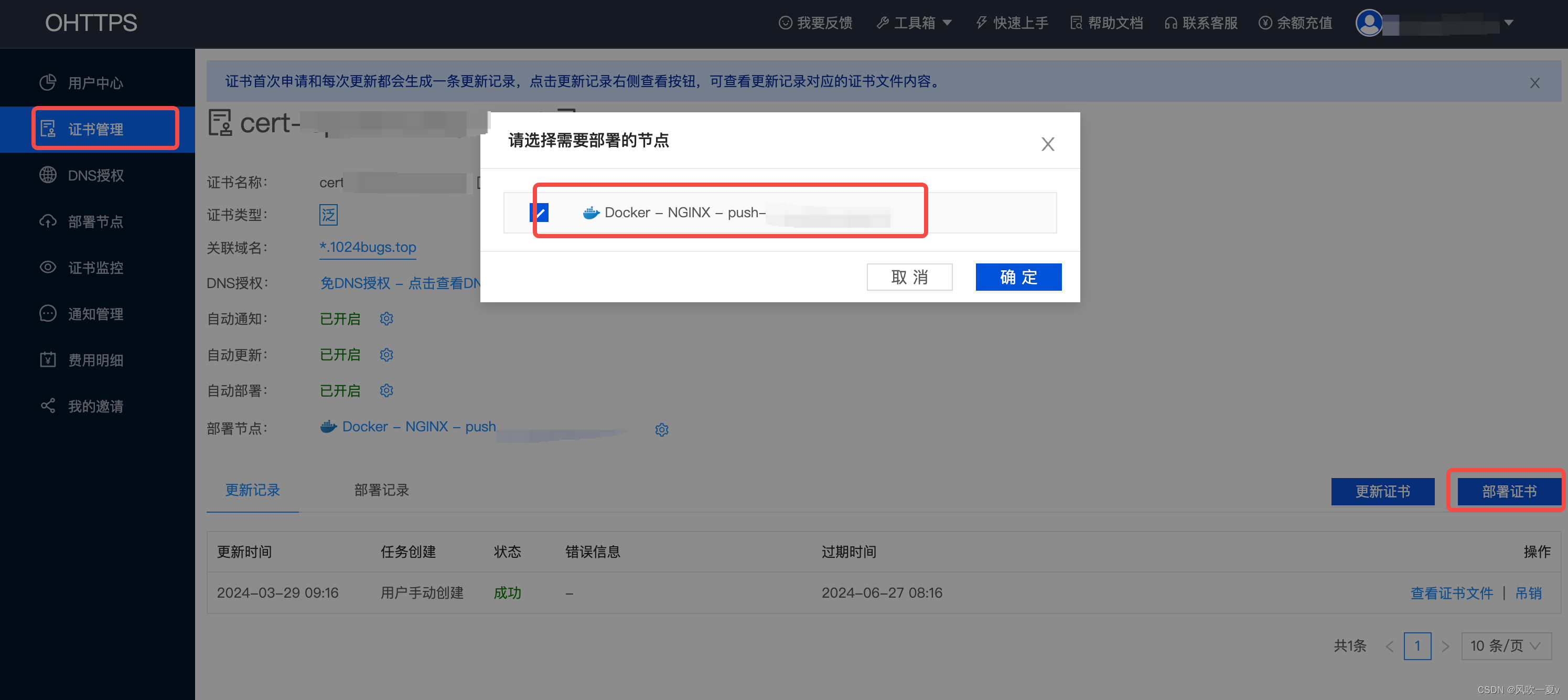Viewport: 1568px width, 700px height.
Task: Click the 泛 wildcard certificate type badge
Action: [x=329, y=215]
